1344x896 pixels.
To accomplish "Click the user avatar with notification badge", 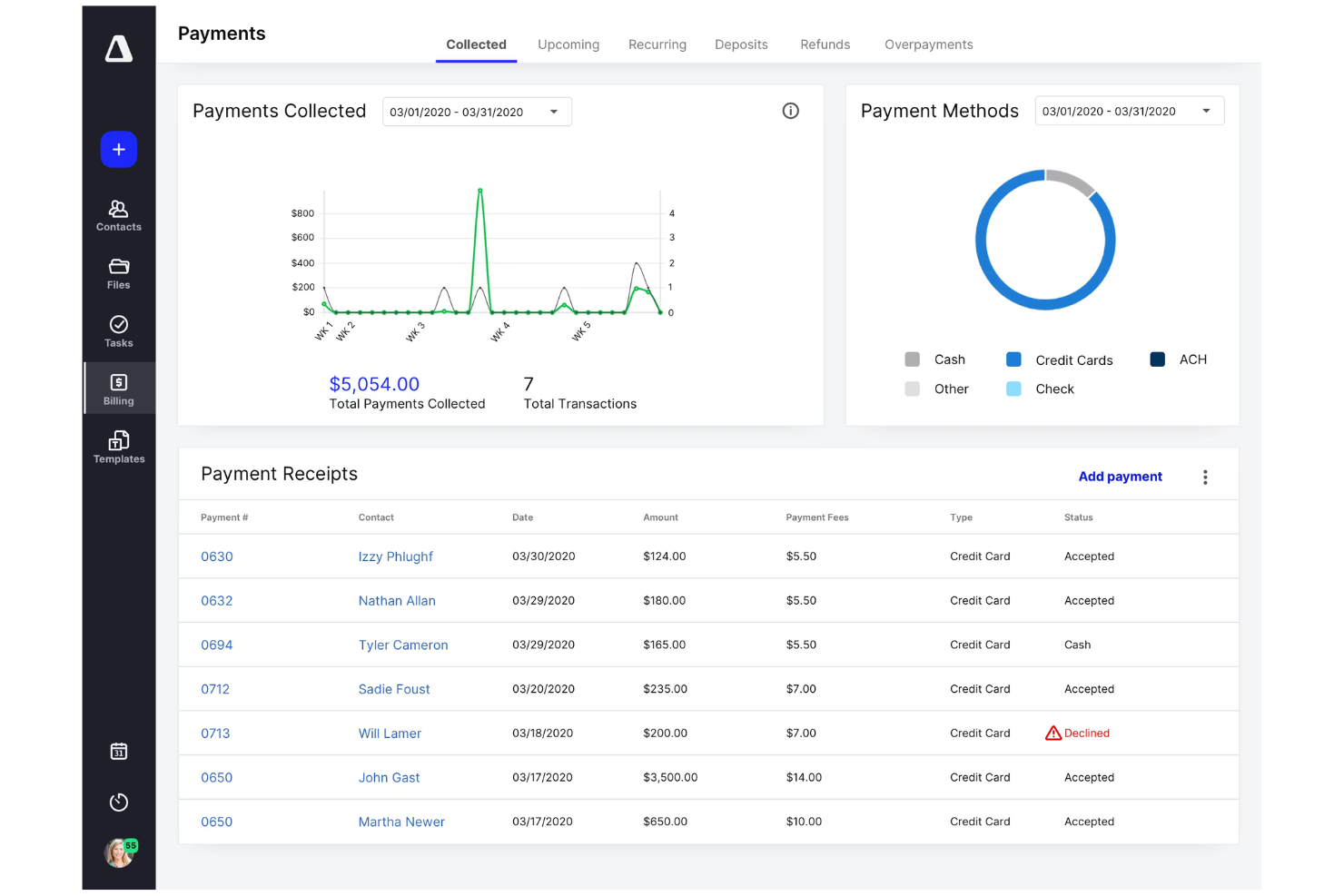I will coord(118,852).
